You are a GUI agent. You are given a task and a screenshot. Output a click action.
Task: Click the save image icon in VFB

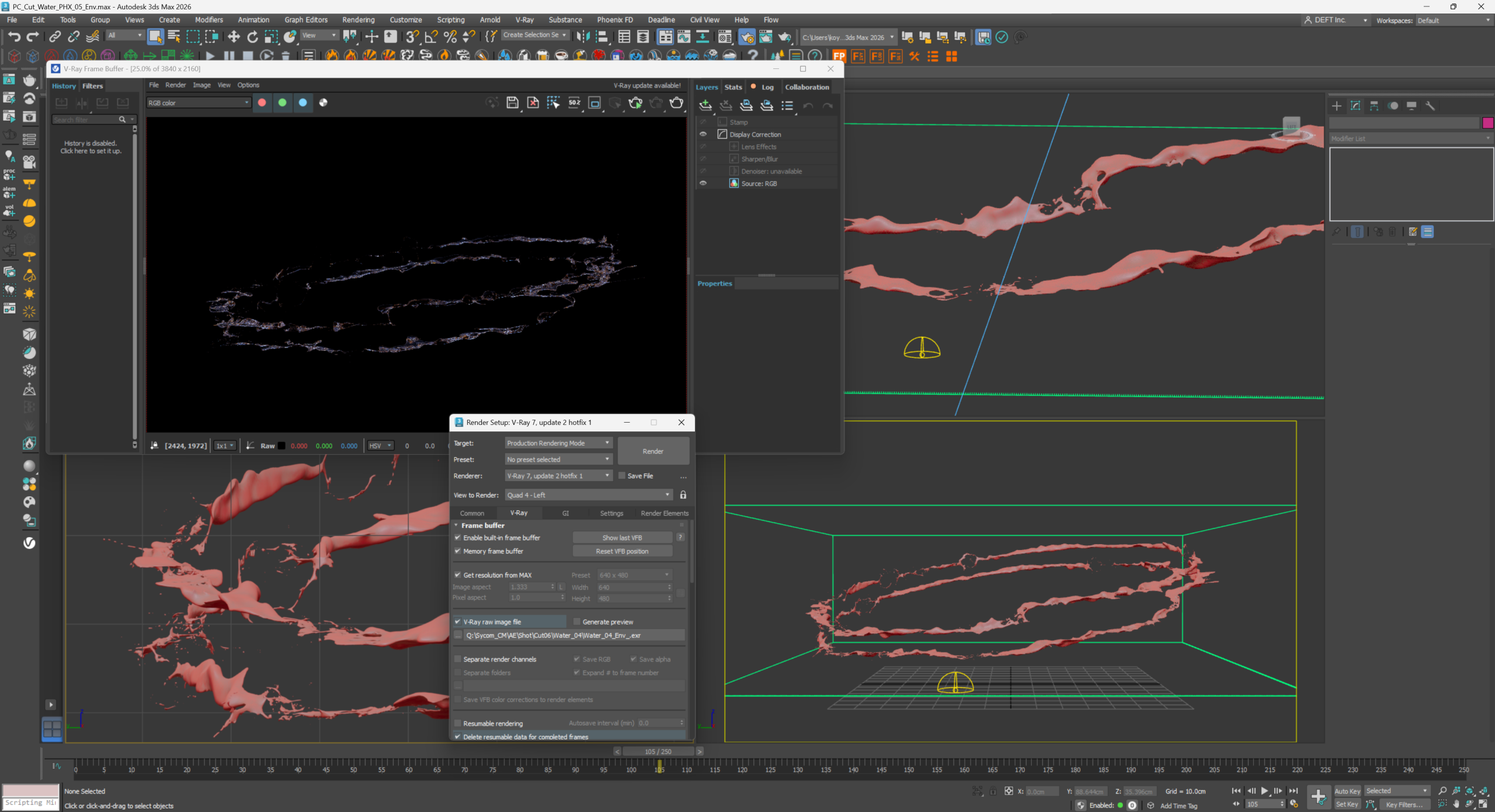pyautogui.click(x=512, y=103)
